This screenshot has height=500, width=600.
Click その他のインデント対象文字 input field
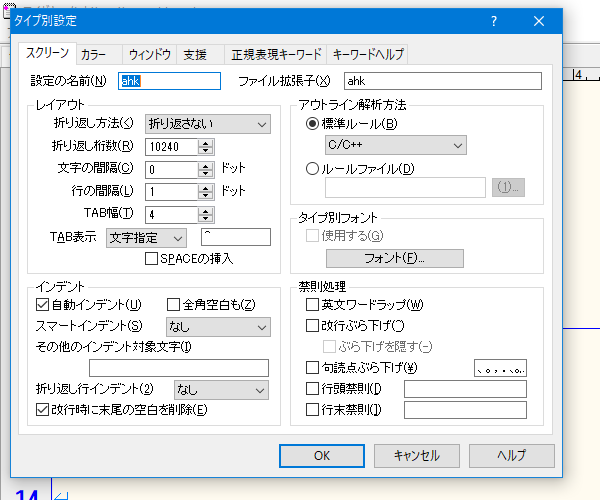point(179,368)
